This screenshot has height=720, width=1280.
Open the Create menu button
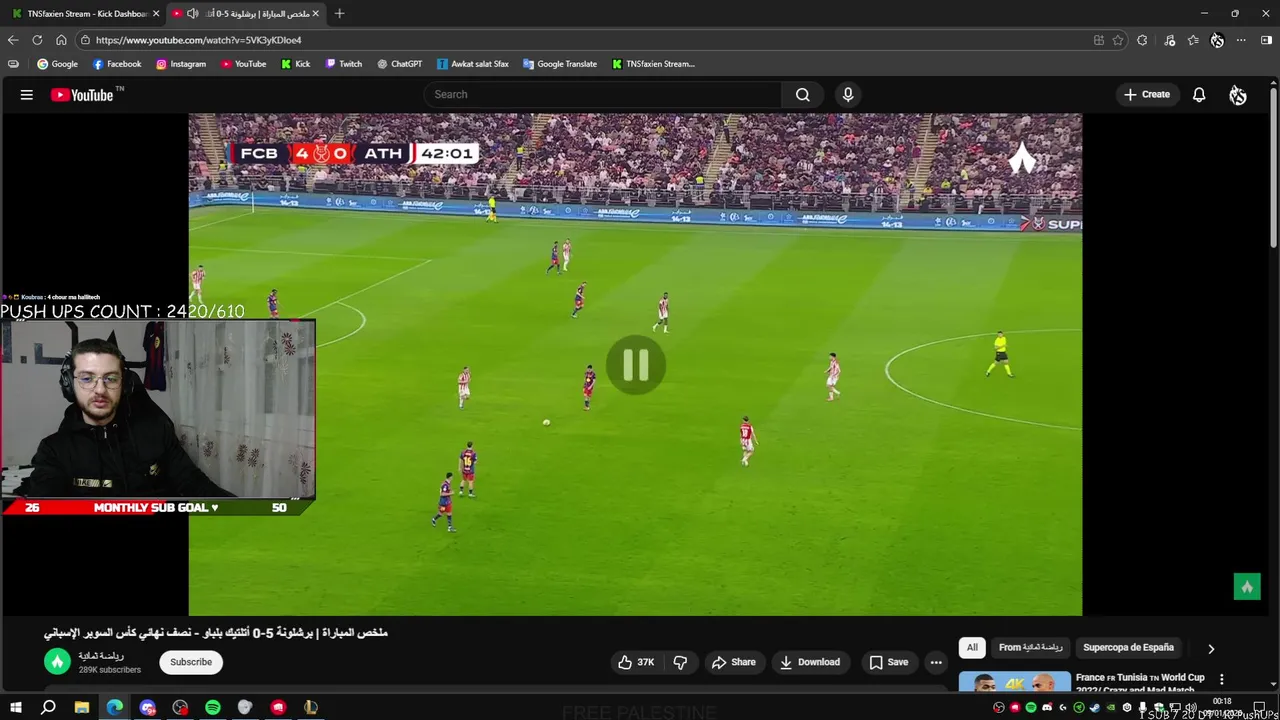click(1146, 95)
